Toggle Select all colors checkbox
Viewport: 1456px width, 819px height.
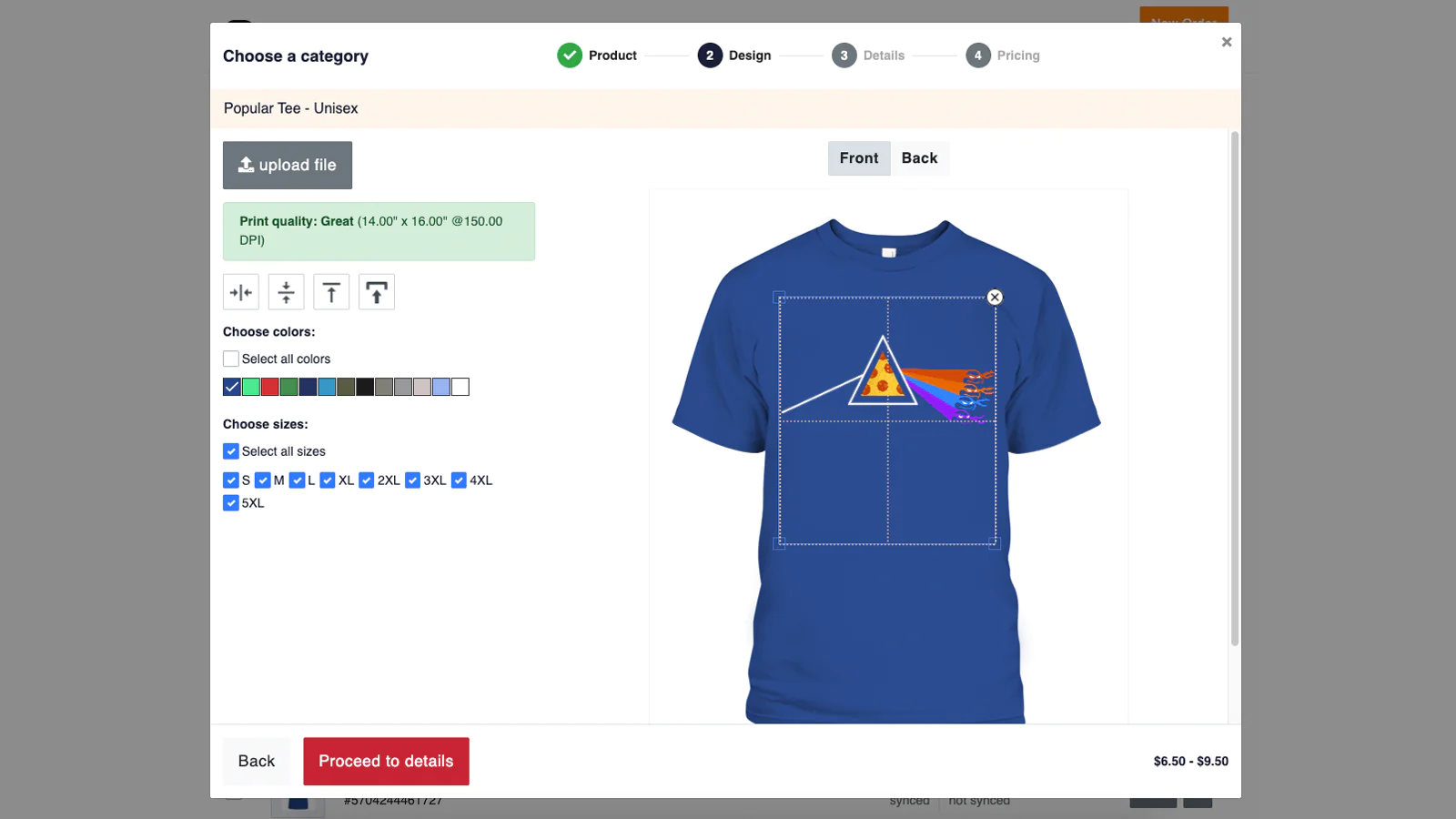[231, 359]
